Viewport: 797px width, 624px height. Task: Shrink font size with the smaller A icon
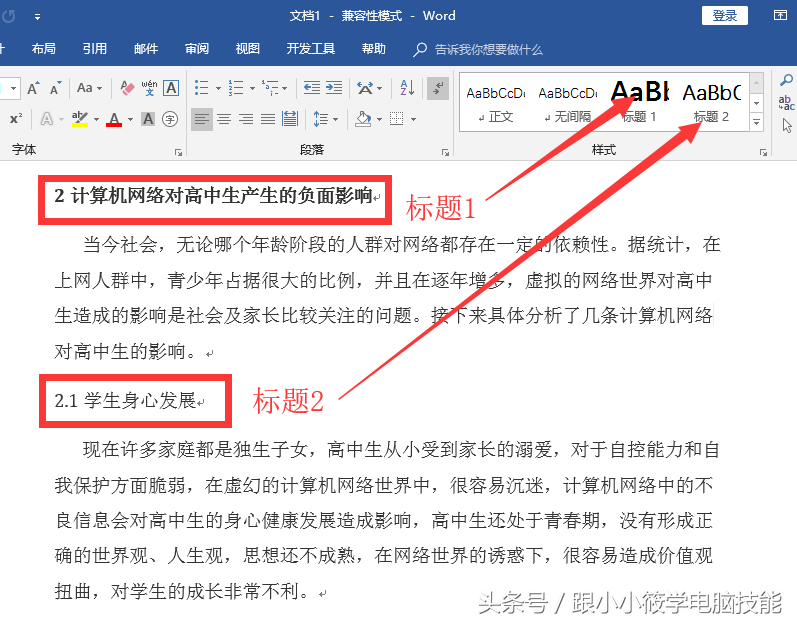(55, 88)
